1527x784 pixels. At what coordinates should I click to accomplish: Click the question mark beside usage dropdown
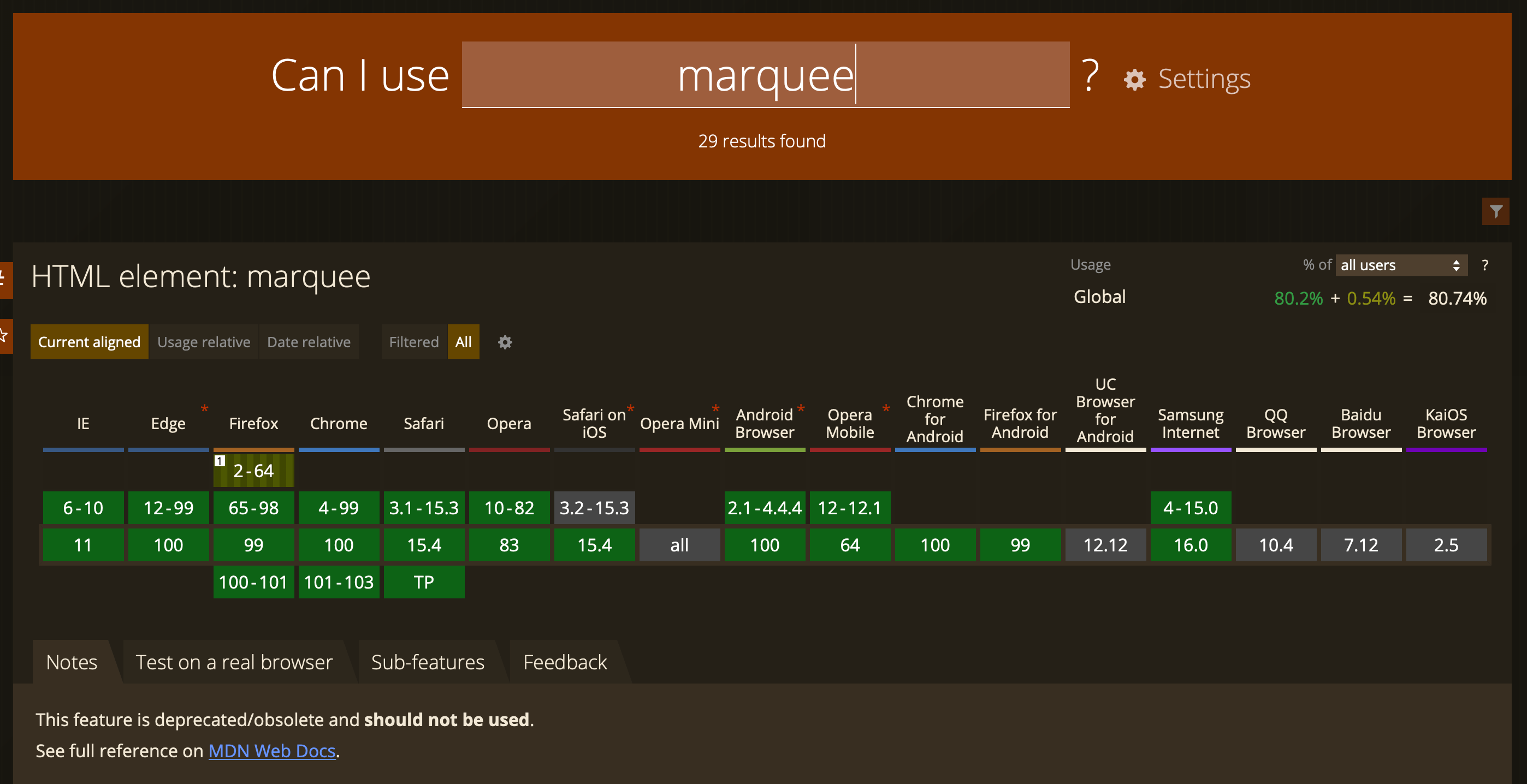[x=1484, y=265]
